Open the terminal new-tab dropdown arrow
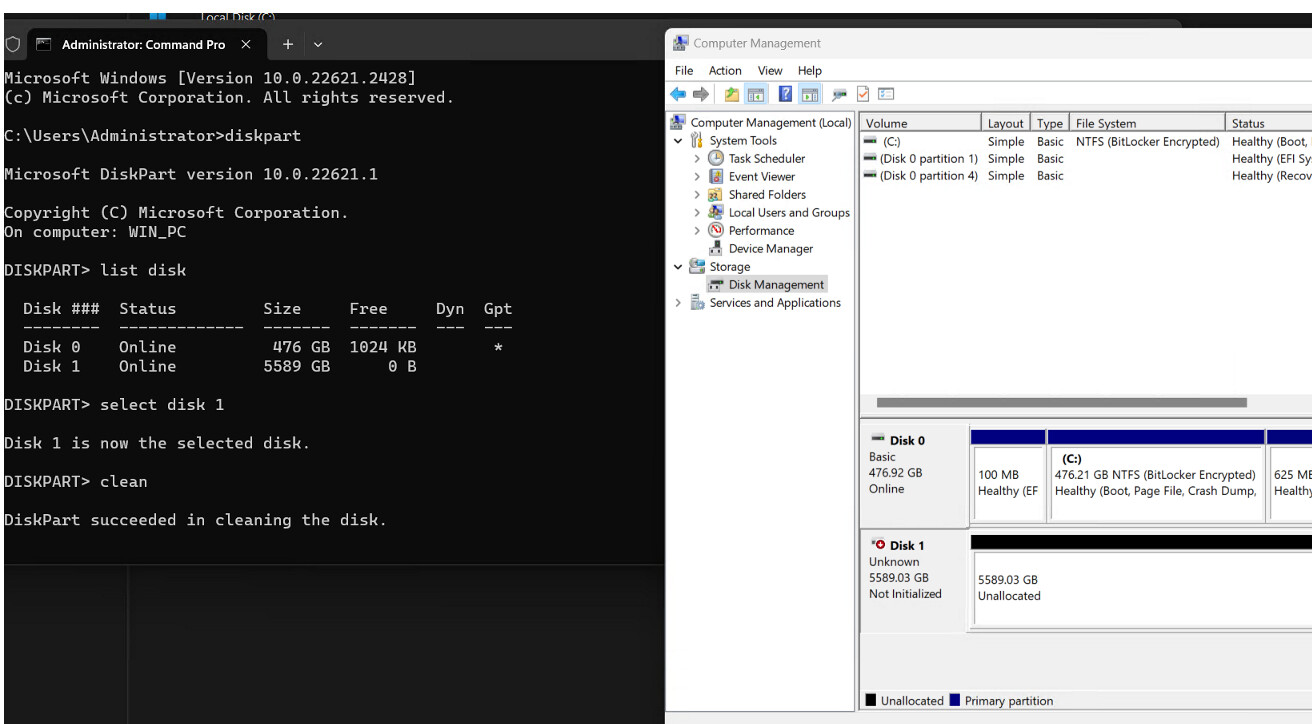 (318, 44)
